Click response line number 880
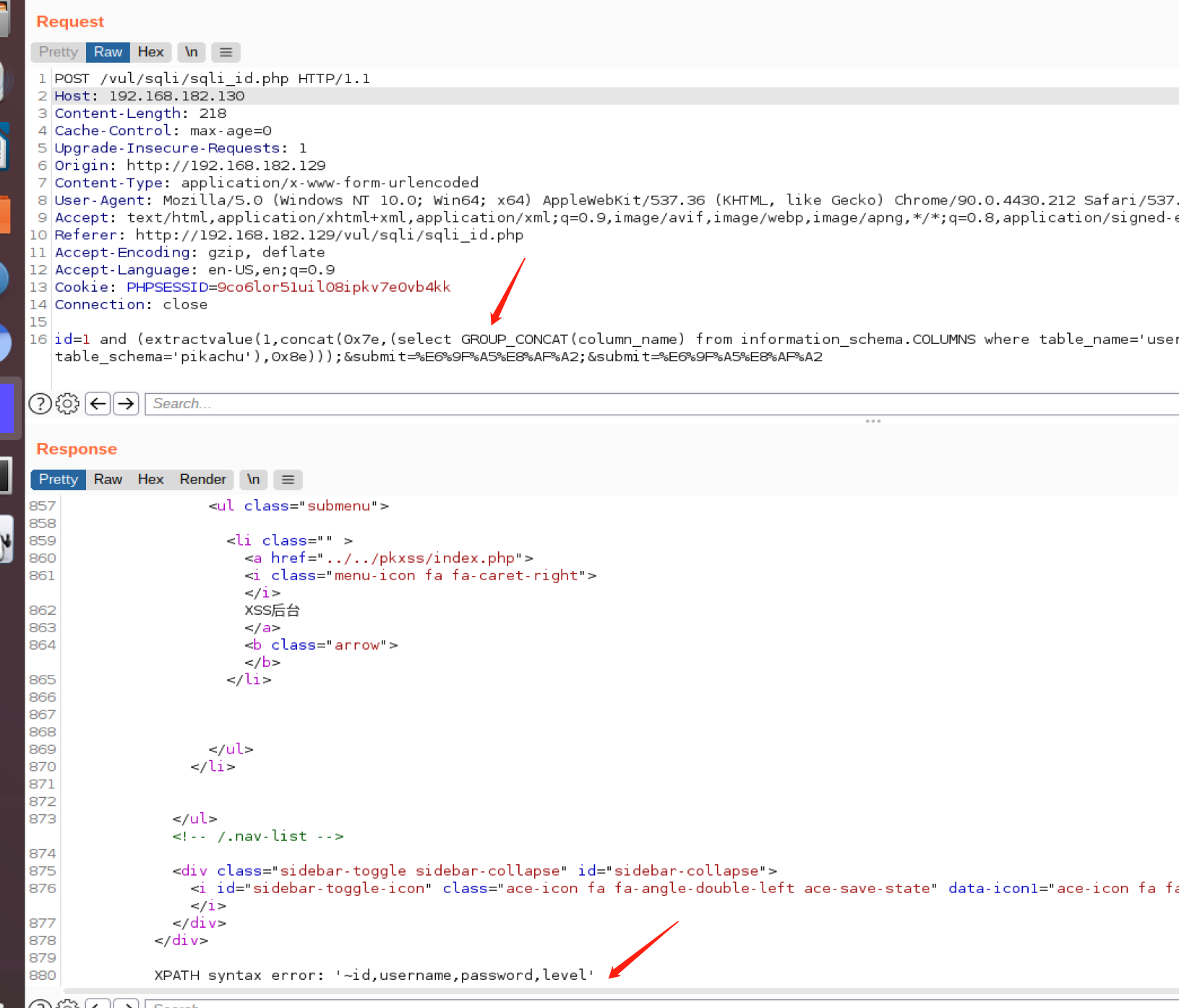 (43, 975)
